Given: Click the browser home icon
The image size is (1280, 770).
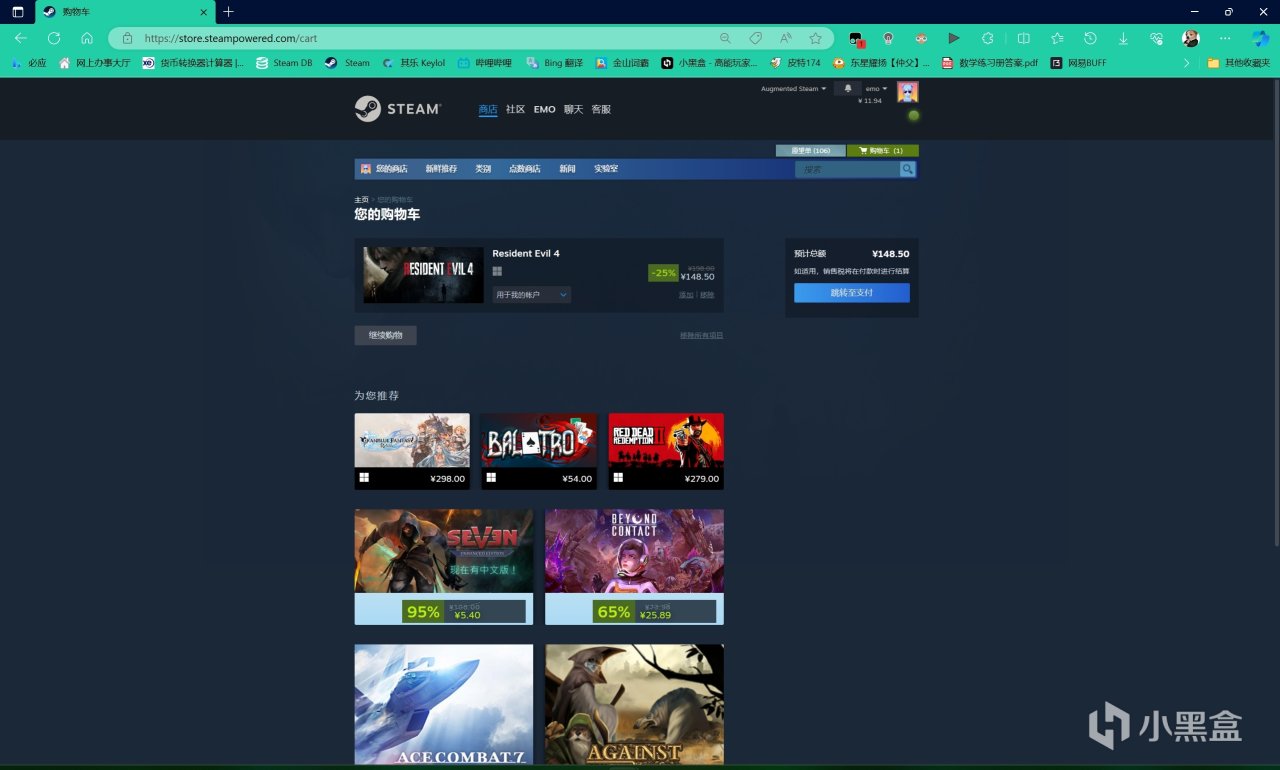Looking at the screenshot, I should tap(87, 38).
